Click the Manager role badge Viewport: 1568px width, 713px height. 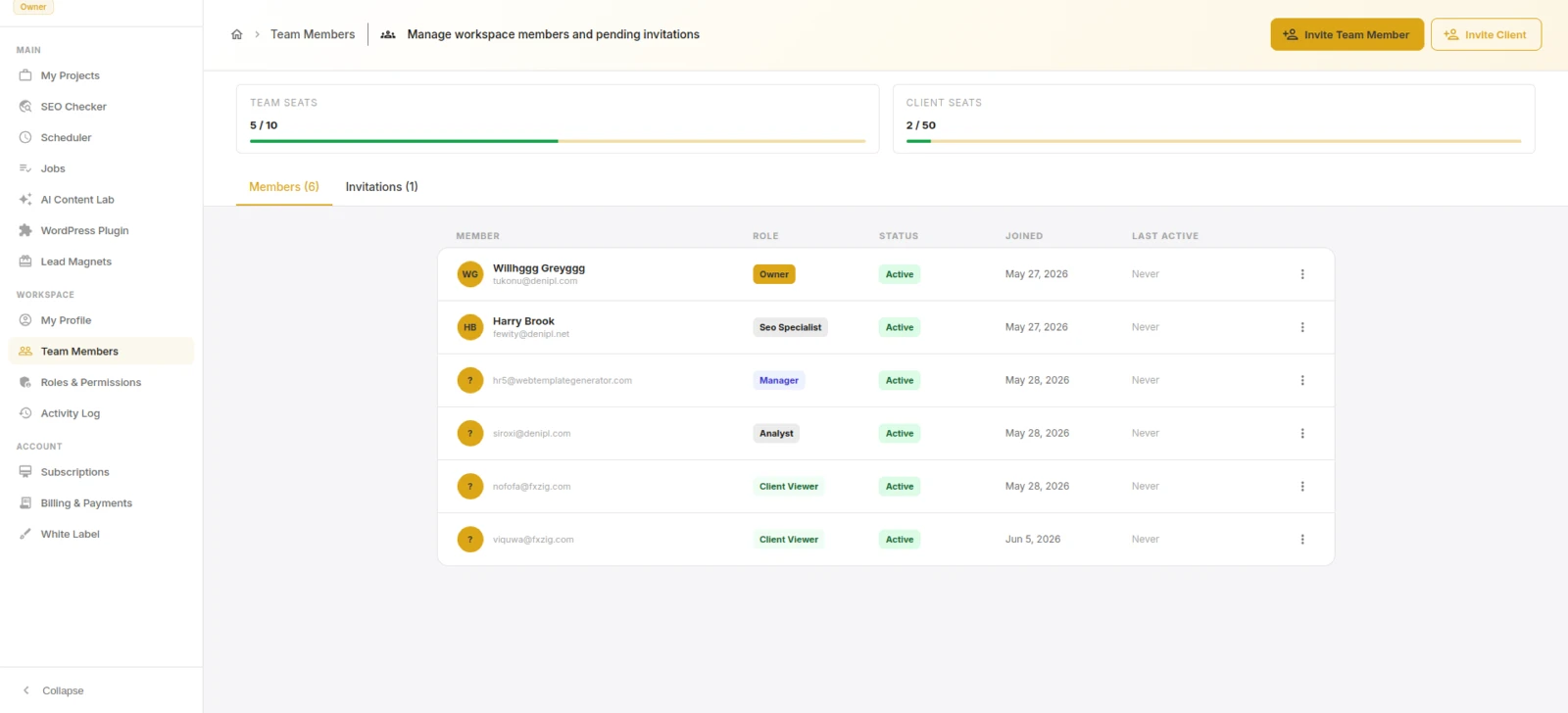pos(779,380)
